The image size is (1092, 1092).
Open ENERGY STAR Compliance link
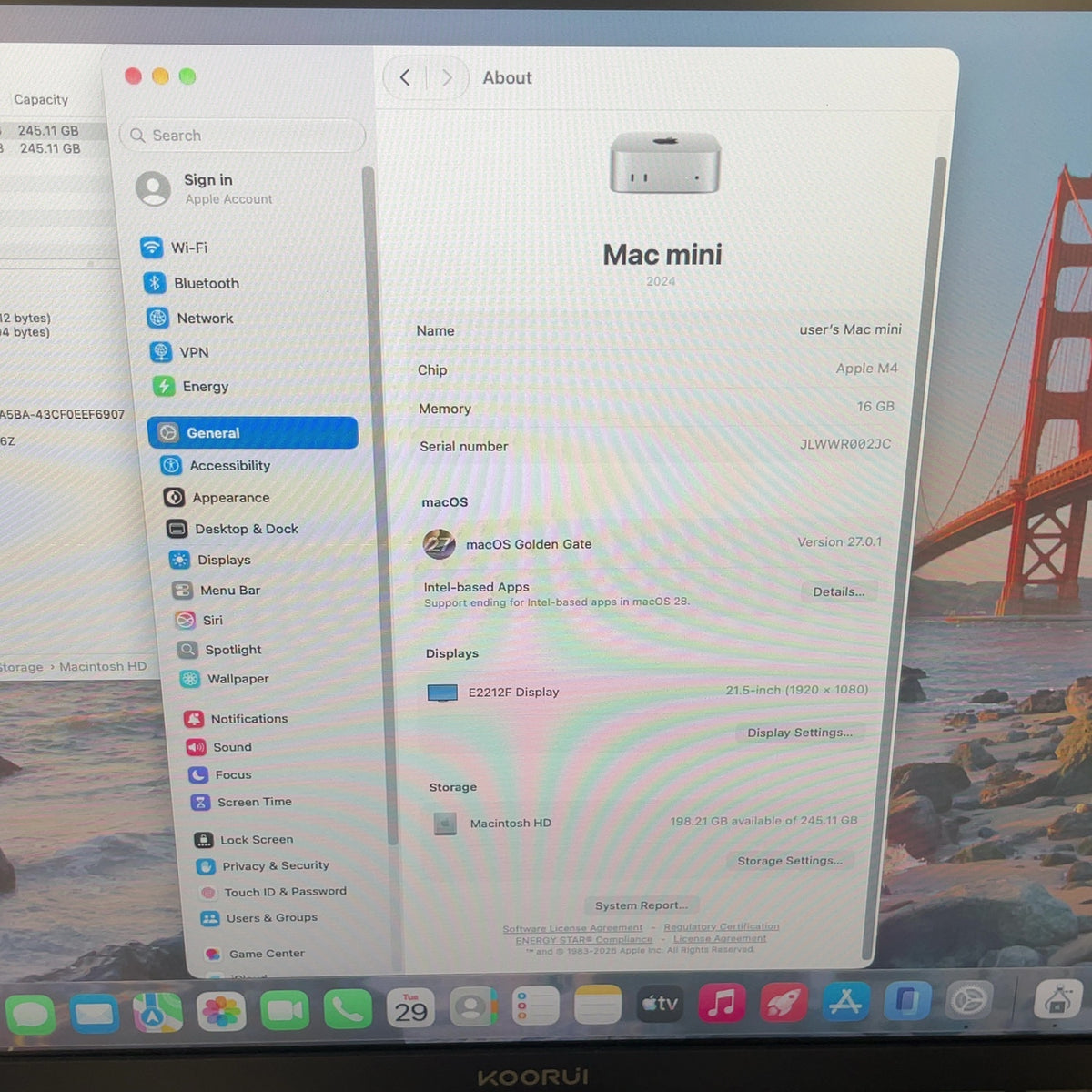pos(584,940)
